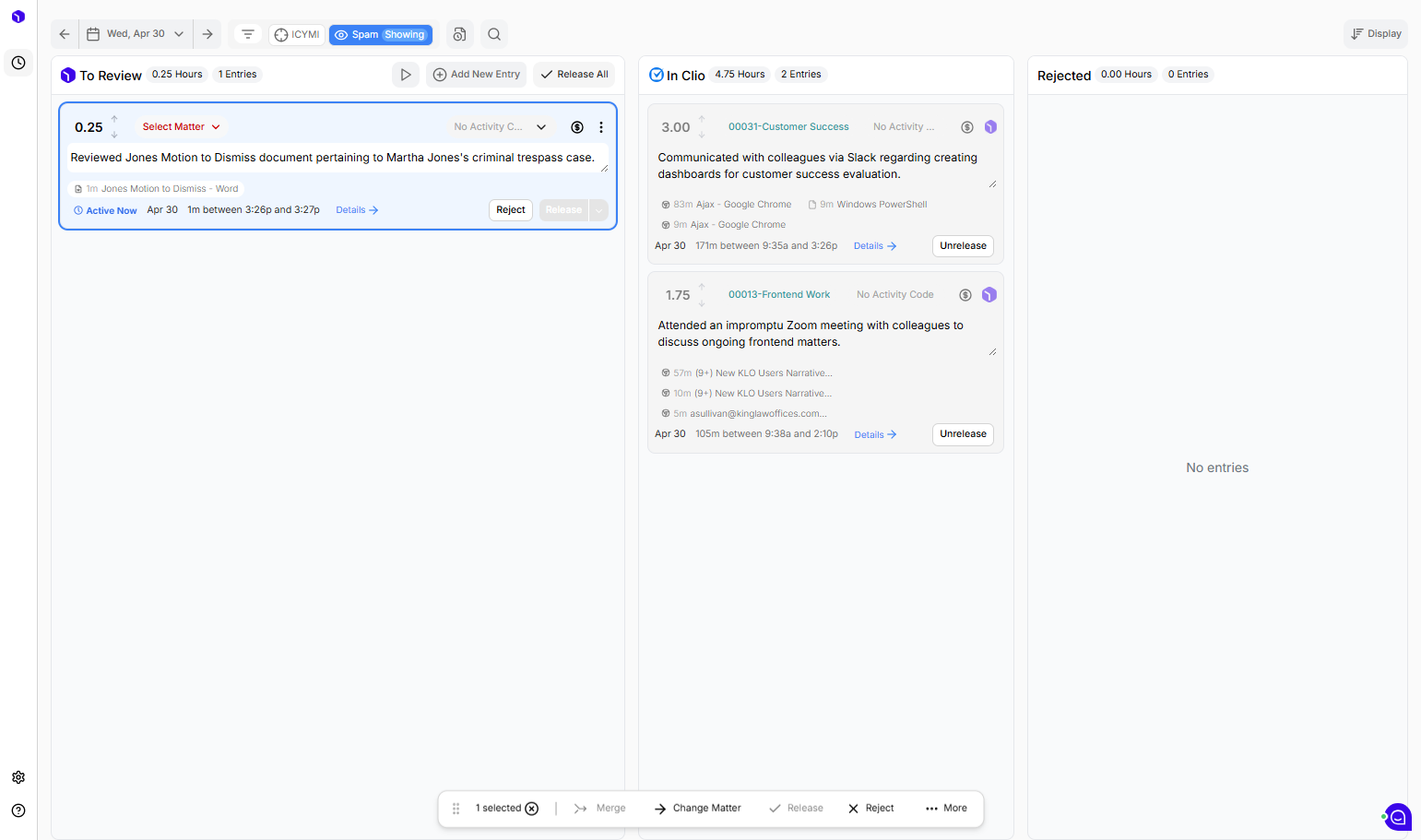This screenshot has height=840, width=1421.
Task: Click the sync documents icon beside Spam
Action: [459, 34]
